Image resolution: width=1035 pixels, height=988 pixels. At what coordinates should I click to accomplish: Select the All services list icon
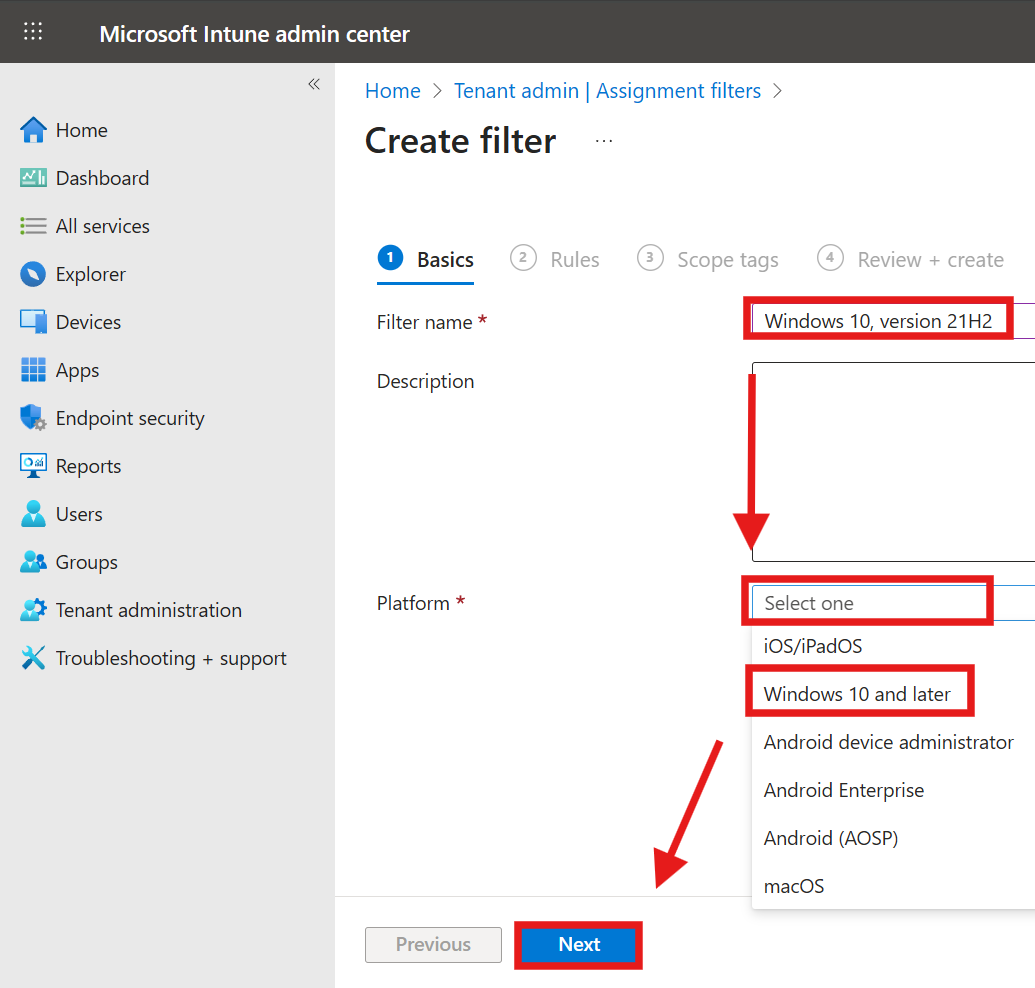[33, 226]
